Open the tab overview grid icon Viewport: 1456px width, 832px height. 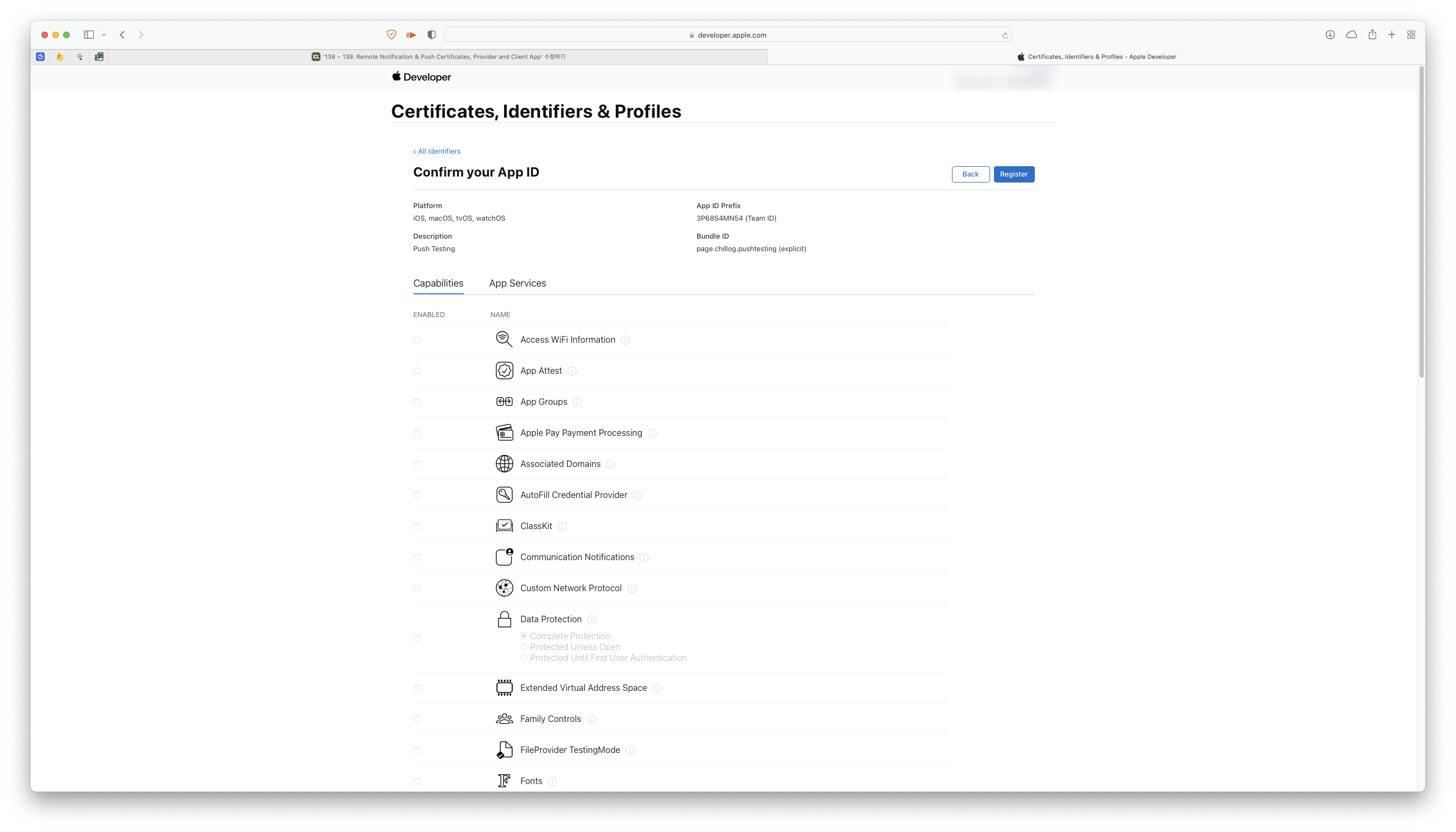tap(1411, 35)
